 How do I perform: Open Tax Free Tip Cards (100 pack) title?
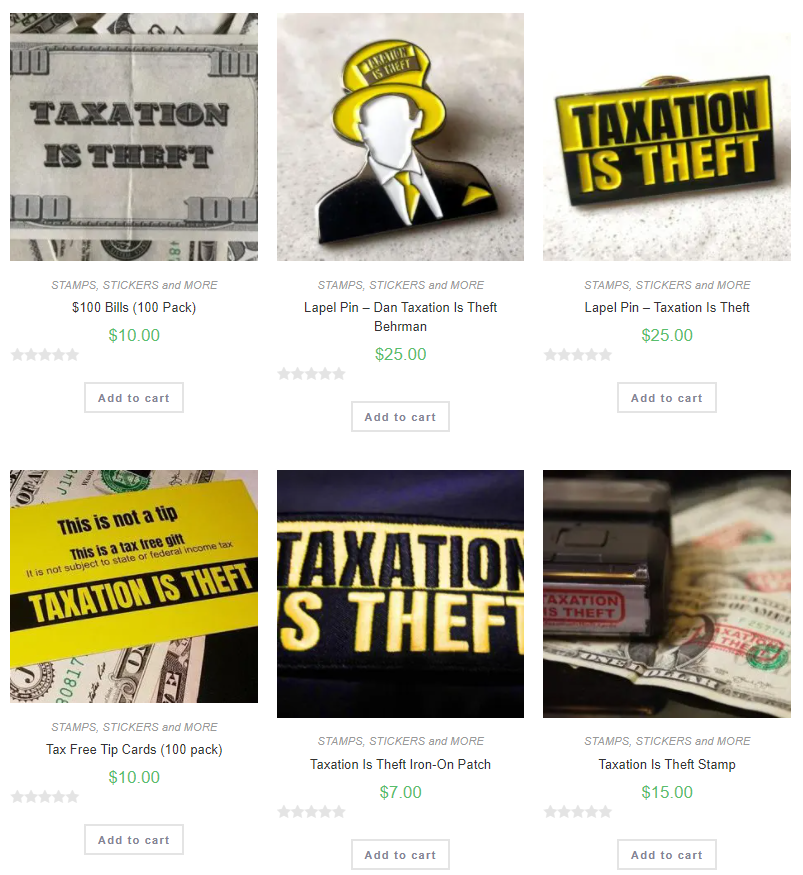click(134, 749)
